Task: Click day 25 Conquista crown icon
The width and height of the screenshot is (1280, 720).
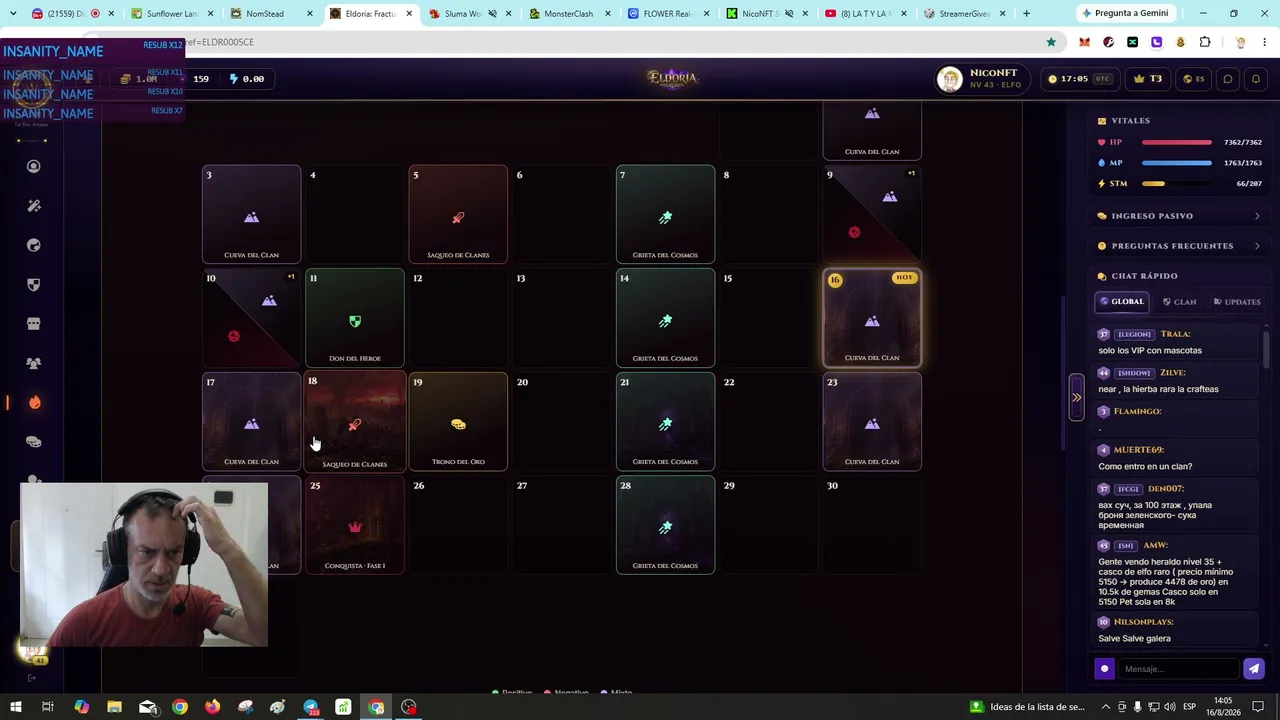Action: [354, 528]
